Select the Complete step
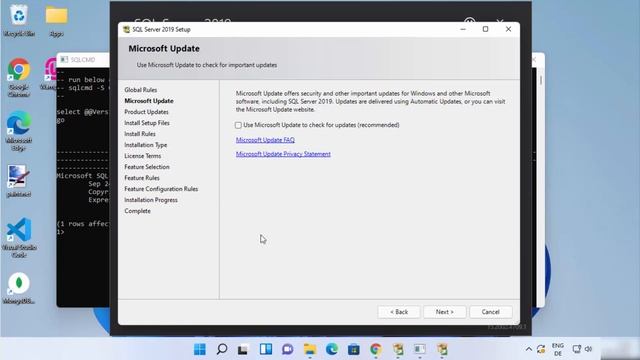The height and width of the screenshot is (360, 640). pos(137,211)
